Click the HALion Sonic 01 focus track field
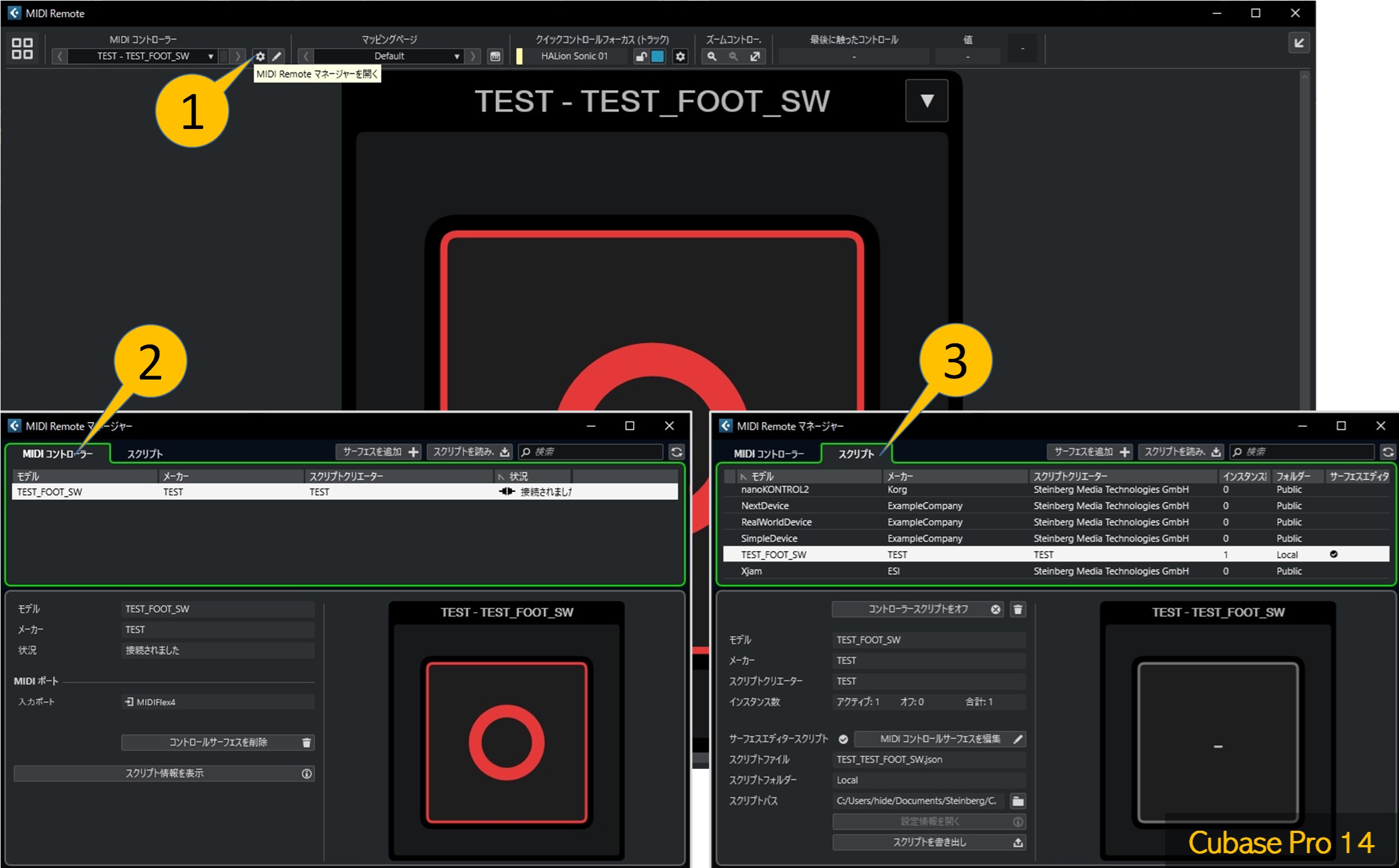The height and width of the screenshot is (868, 1399). (x=574, y=56)
